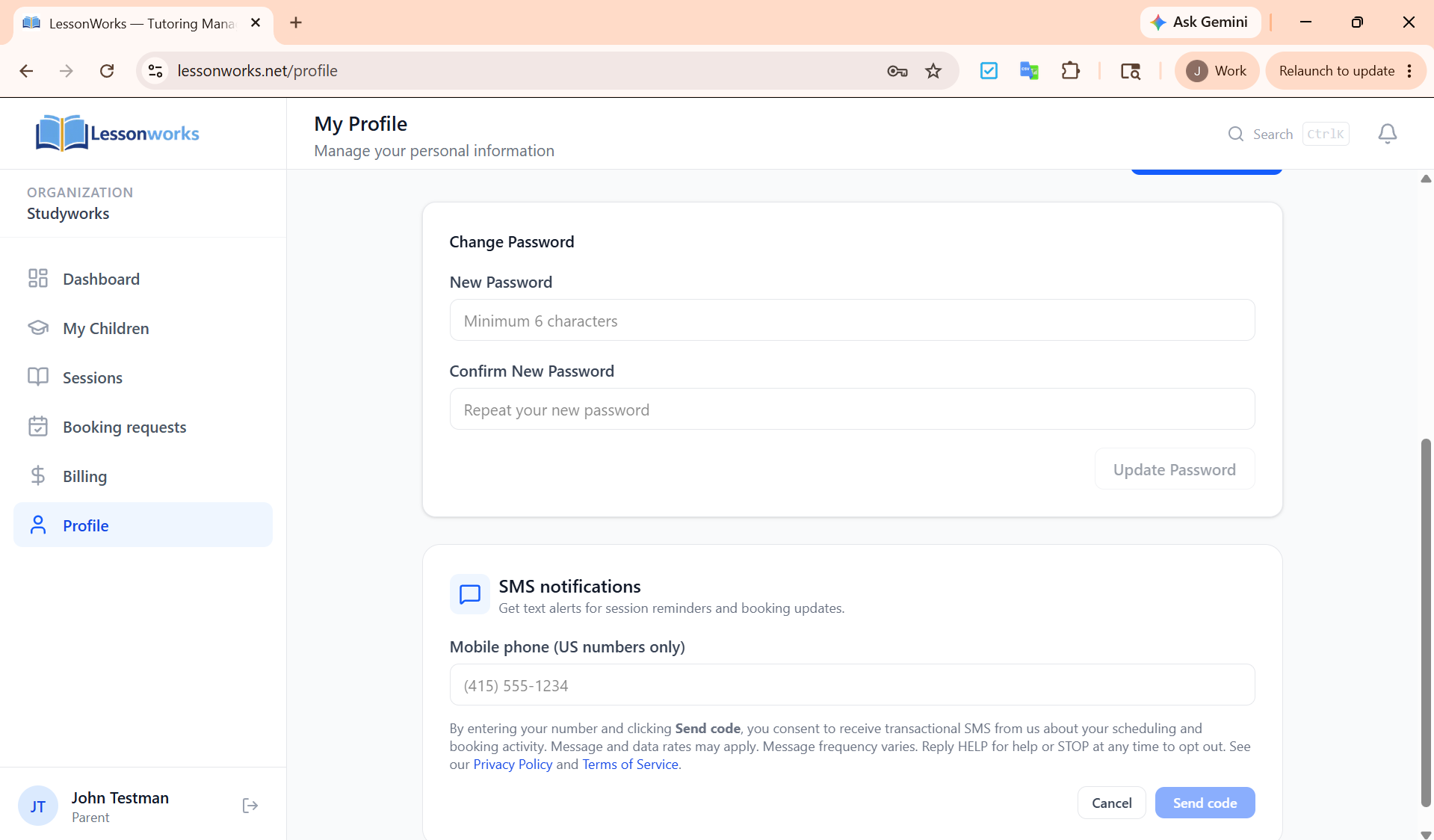
Task: Open Booking requests in the sidebar
Action: click(x=143, y=427)
